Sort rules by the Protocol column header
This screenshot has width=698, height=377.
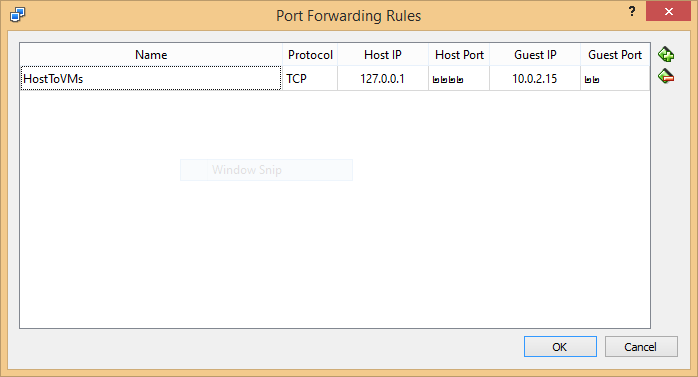(x=310, y=55)
